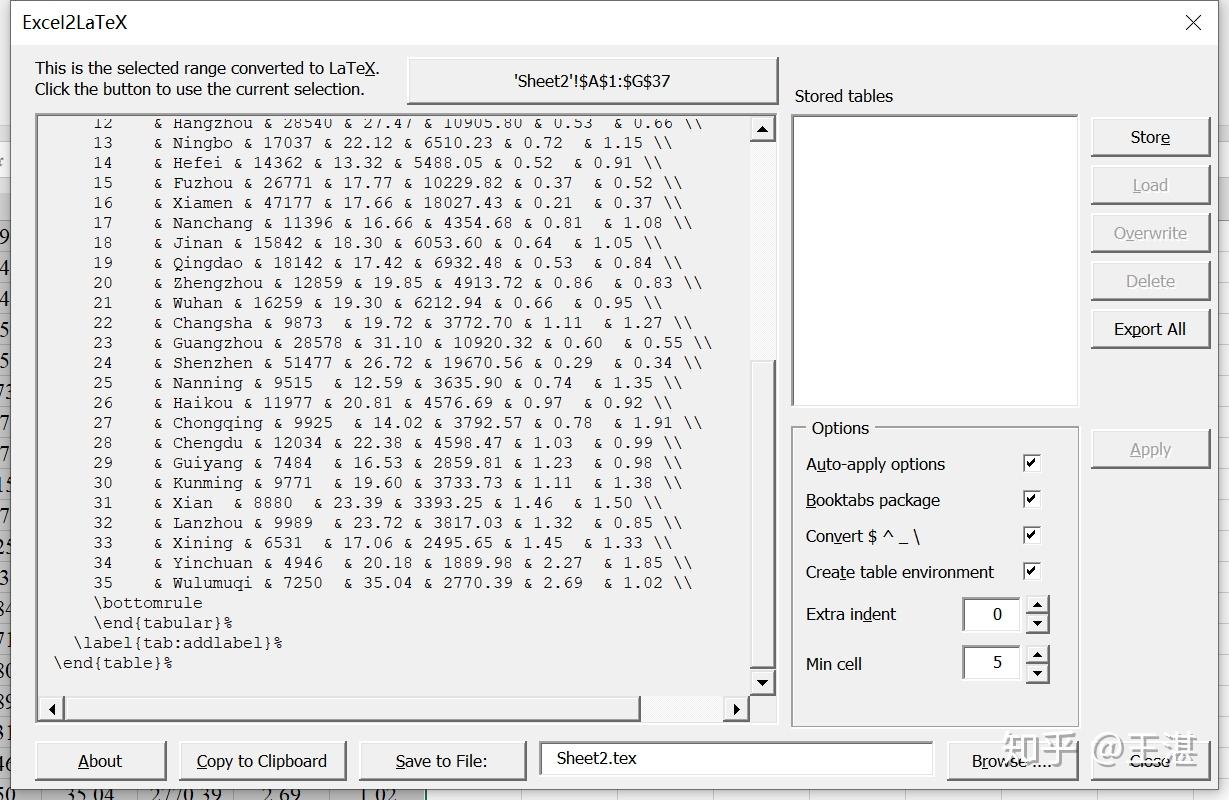Click the Export All button
Screen dimensions: 1229x800
(1150, 329)
